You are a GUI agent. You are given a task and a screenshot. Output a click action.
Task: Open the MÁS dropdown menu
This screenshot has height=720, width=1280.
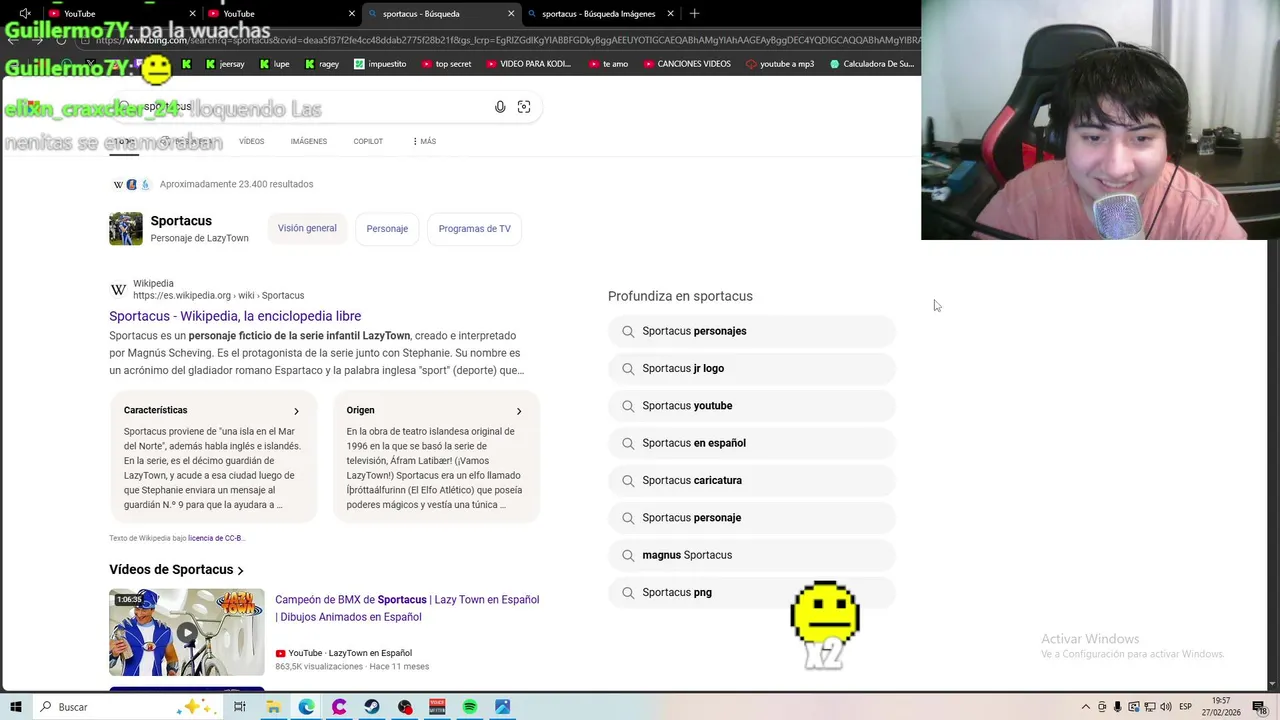424,141
